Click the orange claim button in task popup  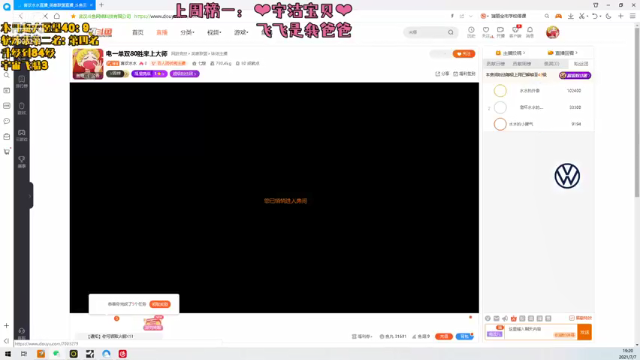point(160,304)
